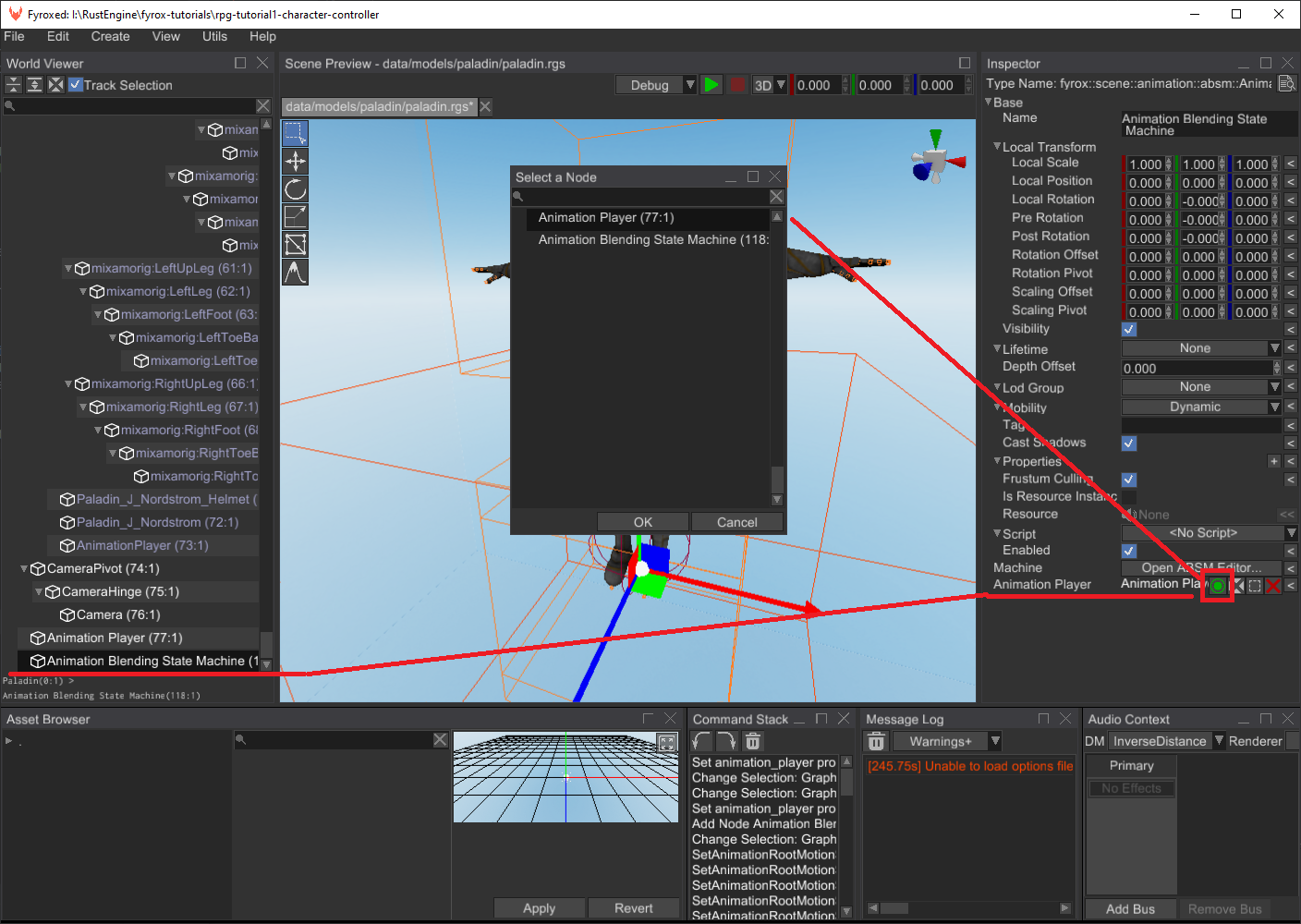
Task: Collapse all nodes in World Viewer
Action: pyautogui.click(x=13, y=85)
